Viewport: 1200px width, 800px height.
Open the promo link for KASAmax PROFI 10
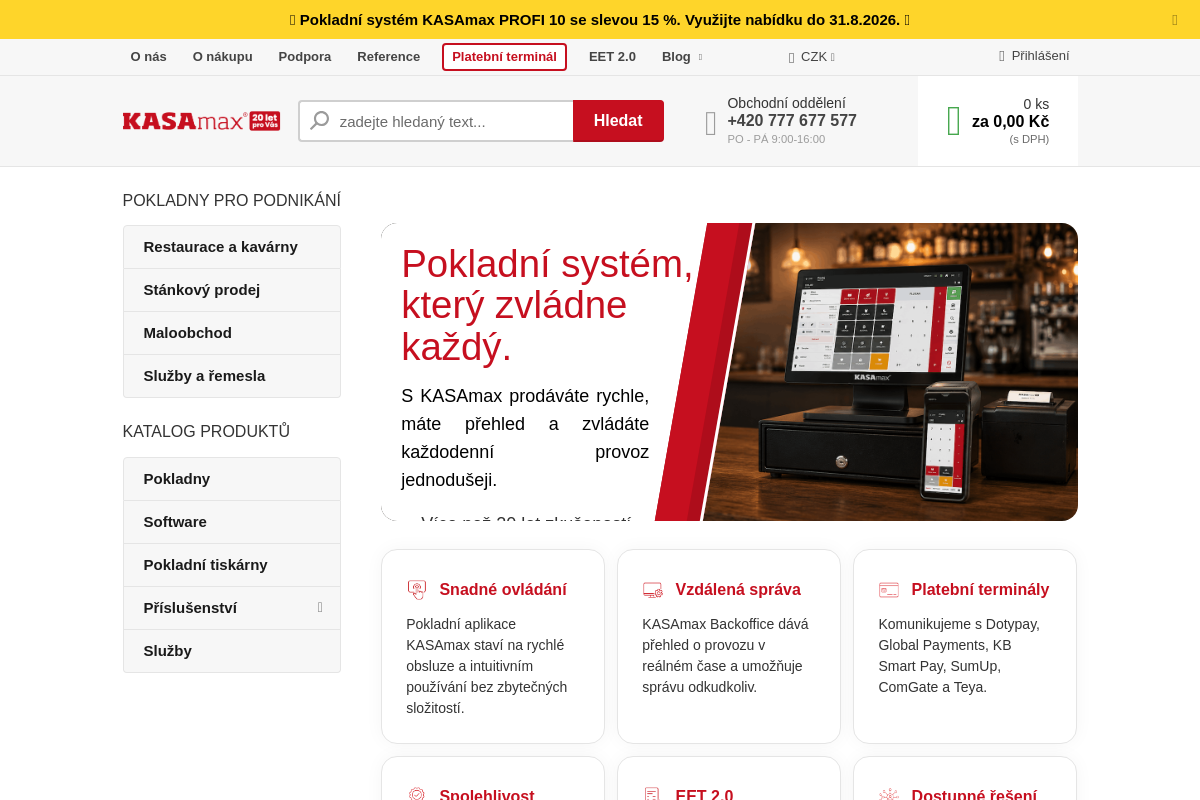click(x=600, y=20)
